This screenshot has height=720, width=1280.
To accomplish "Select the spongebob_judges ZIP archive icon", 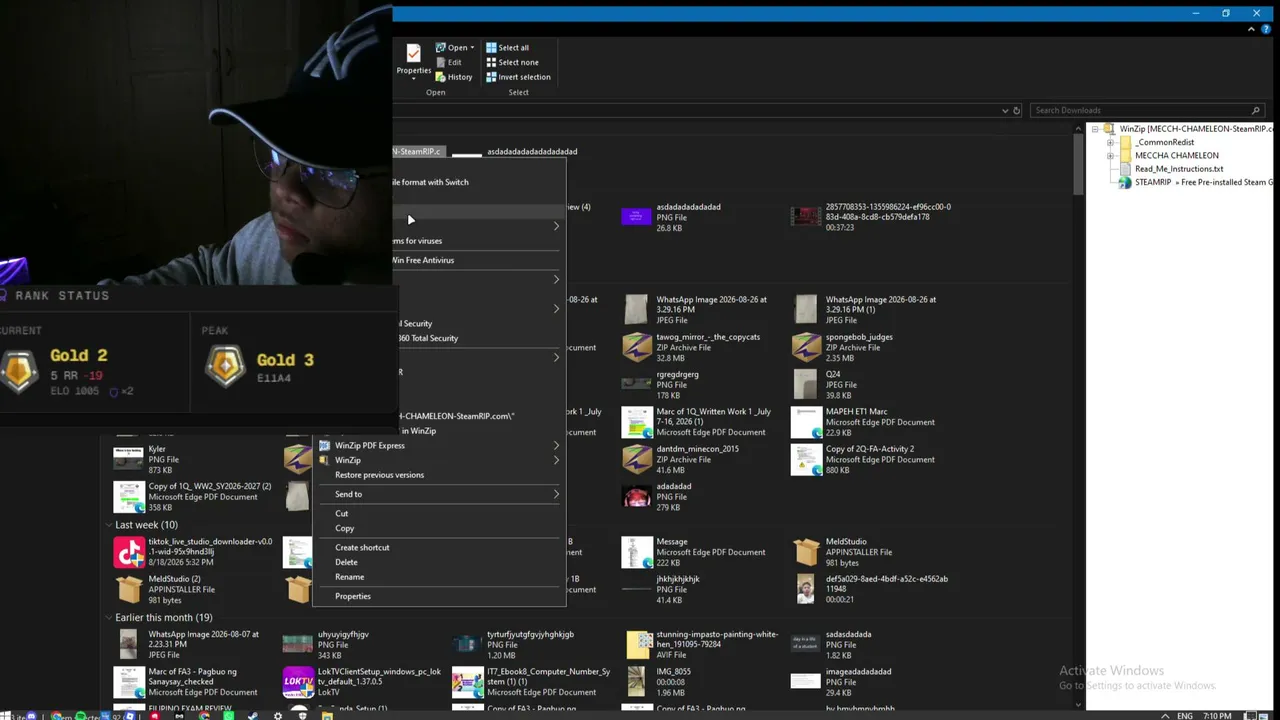I will click(x=806, y=347).
